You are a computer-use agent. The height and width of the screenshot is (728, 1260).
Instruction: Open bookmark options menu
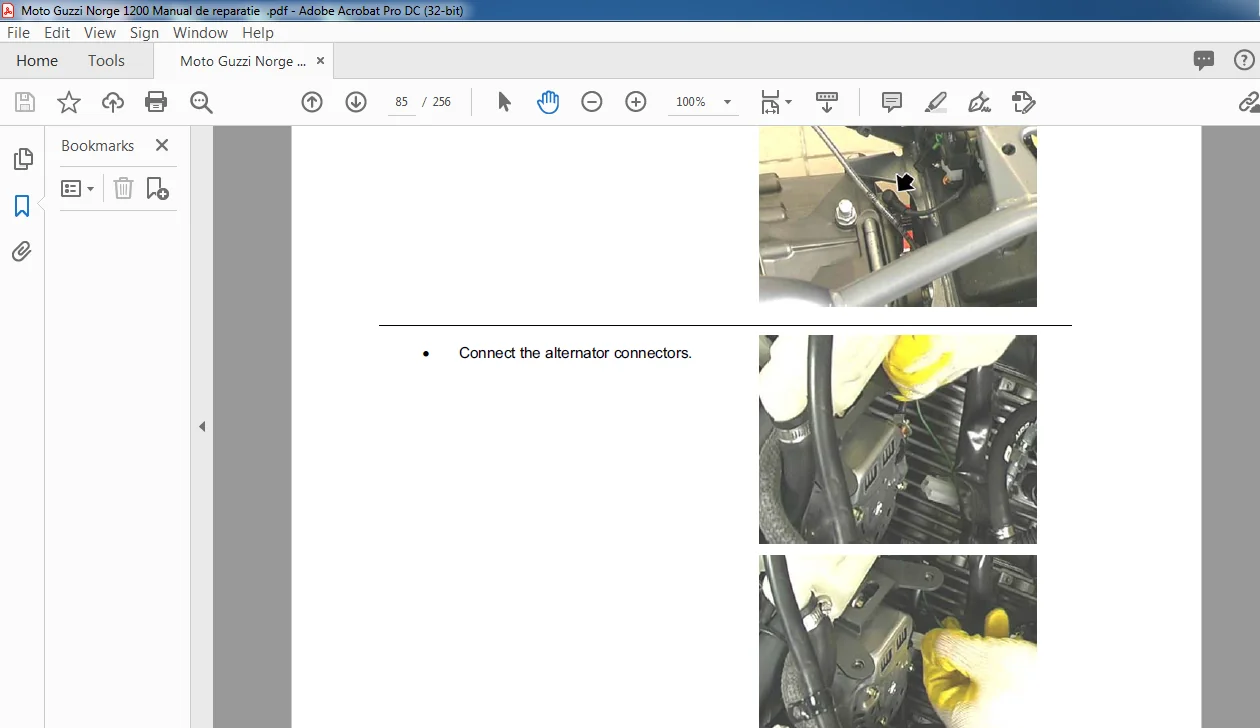click(77, 188)
